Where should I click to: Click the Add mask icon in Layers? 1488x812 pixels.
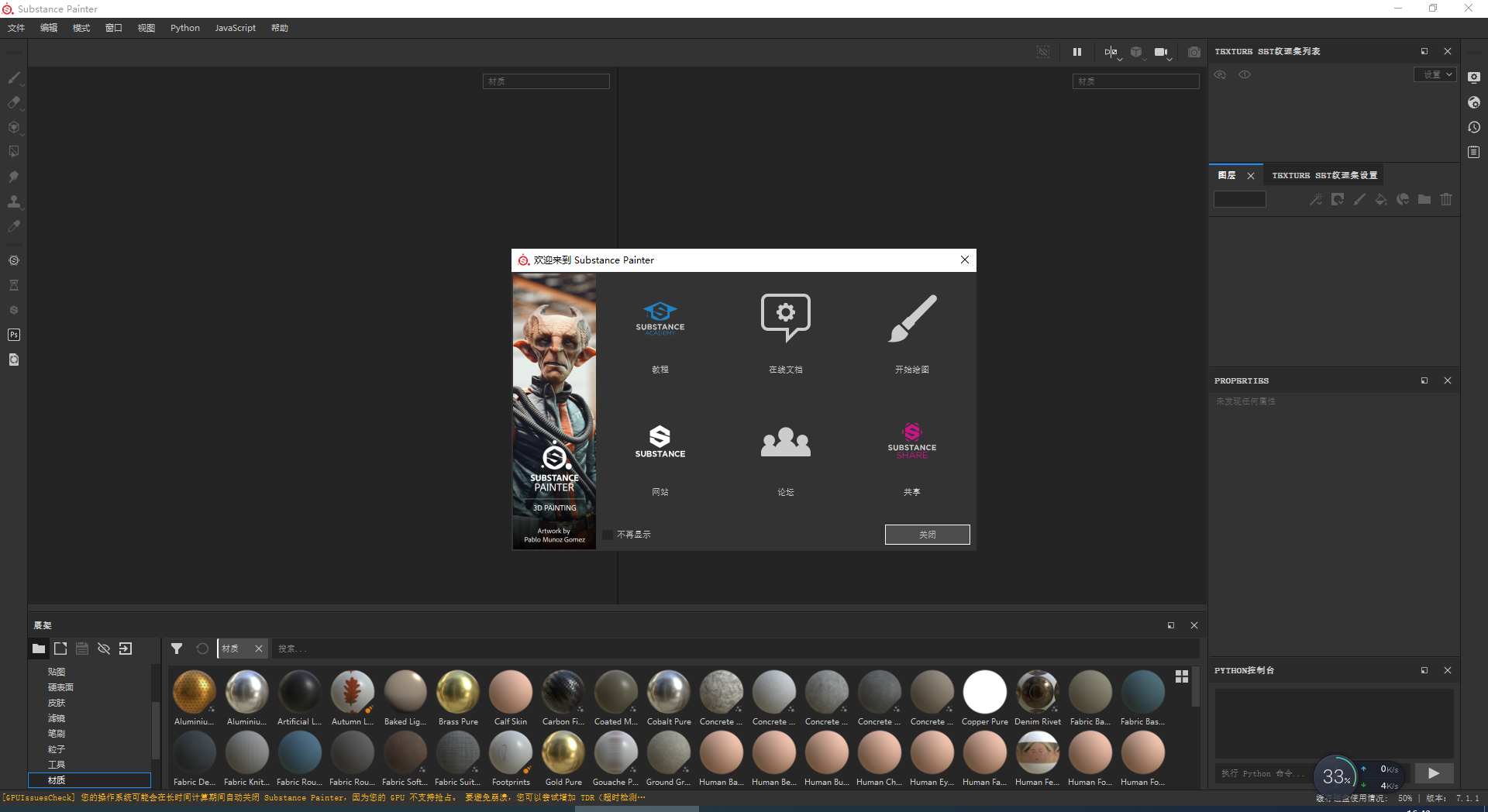pos(1338,200)
